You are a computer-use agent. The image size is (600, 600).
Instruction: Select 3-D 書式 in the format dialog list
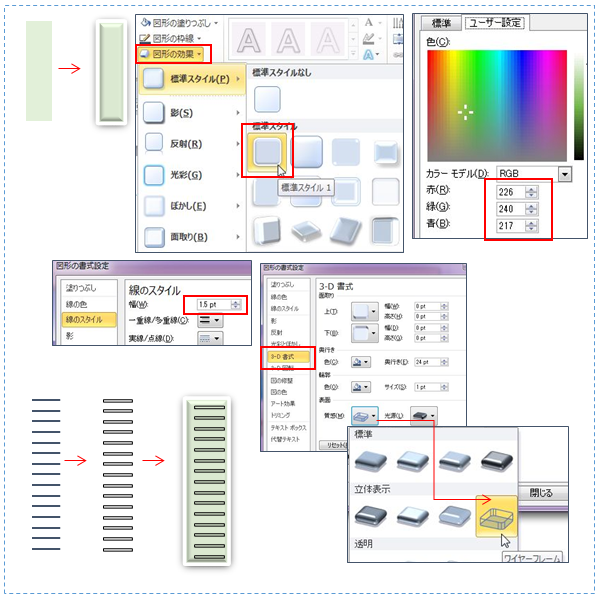(288, 357)
